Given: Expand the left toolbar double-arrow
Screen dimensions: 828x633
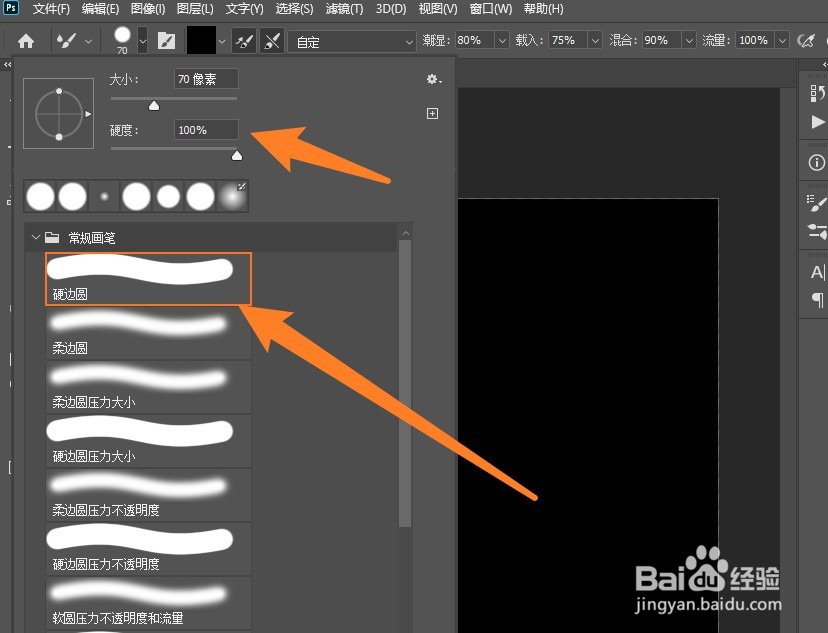Looking at the screenshot, I should pyautogui.click(x=7, y=64).
